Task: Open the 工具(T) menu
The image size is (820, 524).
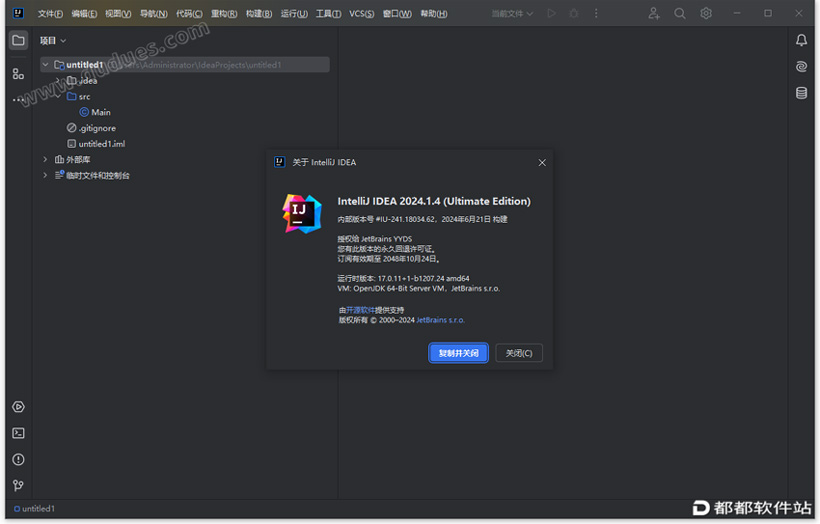Action: (328, 14)
